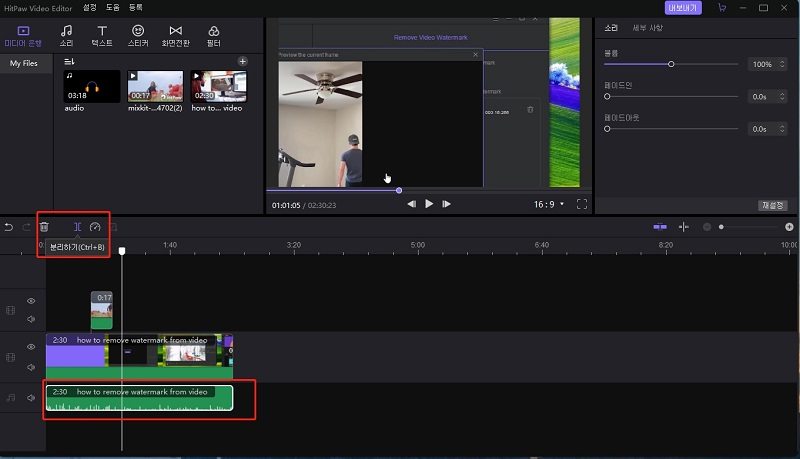Viewport: 800px width, 459px height.
Task: Click the speed gauge icon in timeline toolbar
Action: click(x=95, y=227)
